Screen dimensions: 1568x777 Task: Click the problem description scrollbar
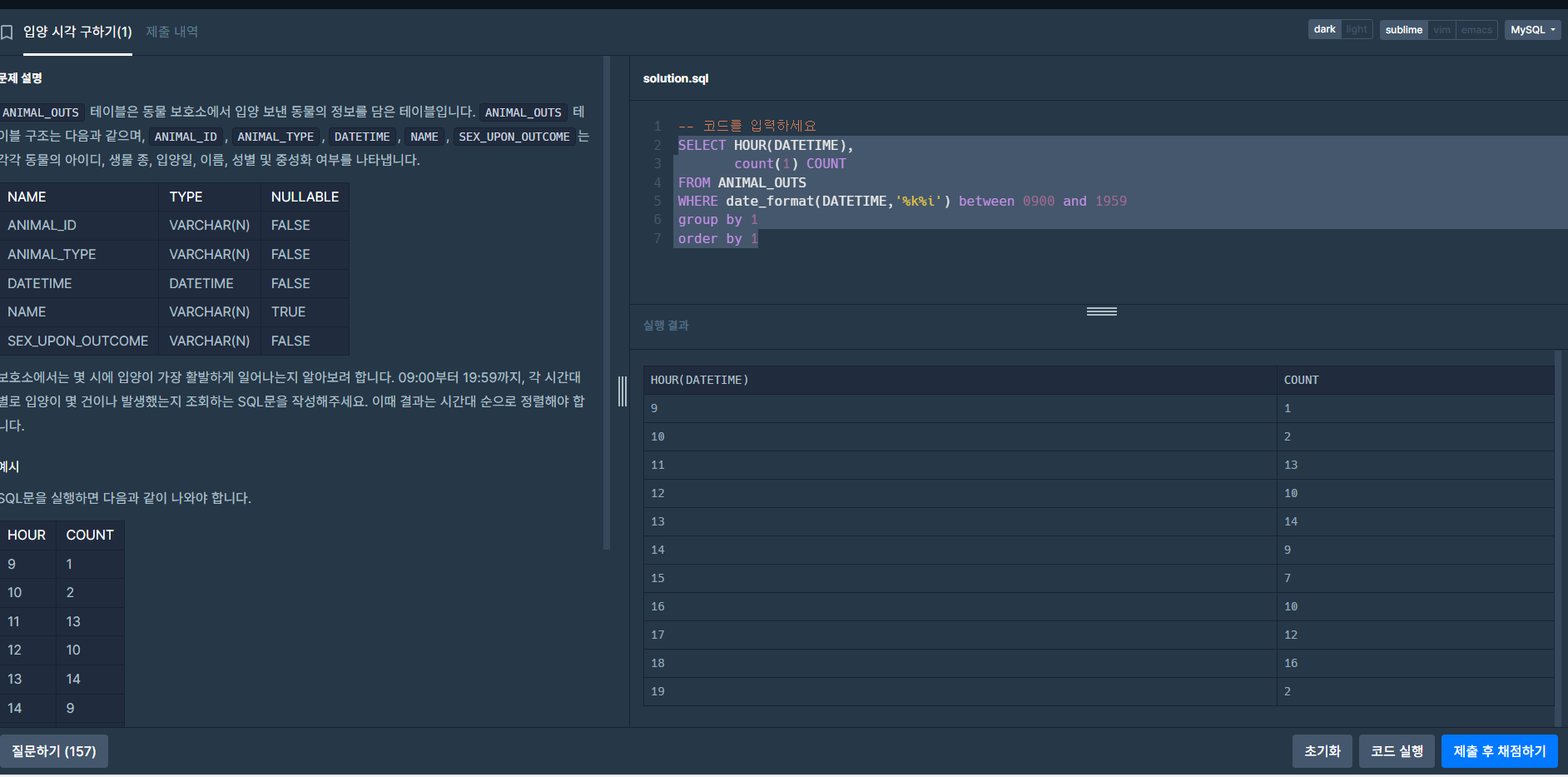click(x=607, y=303)
